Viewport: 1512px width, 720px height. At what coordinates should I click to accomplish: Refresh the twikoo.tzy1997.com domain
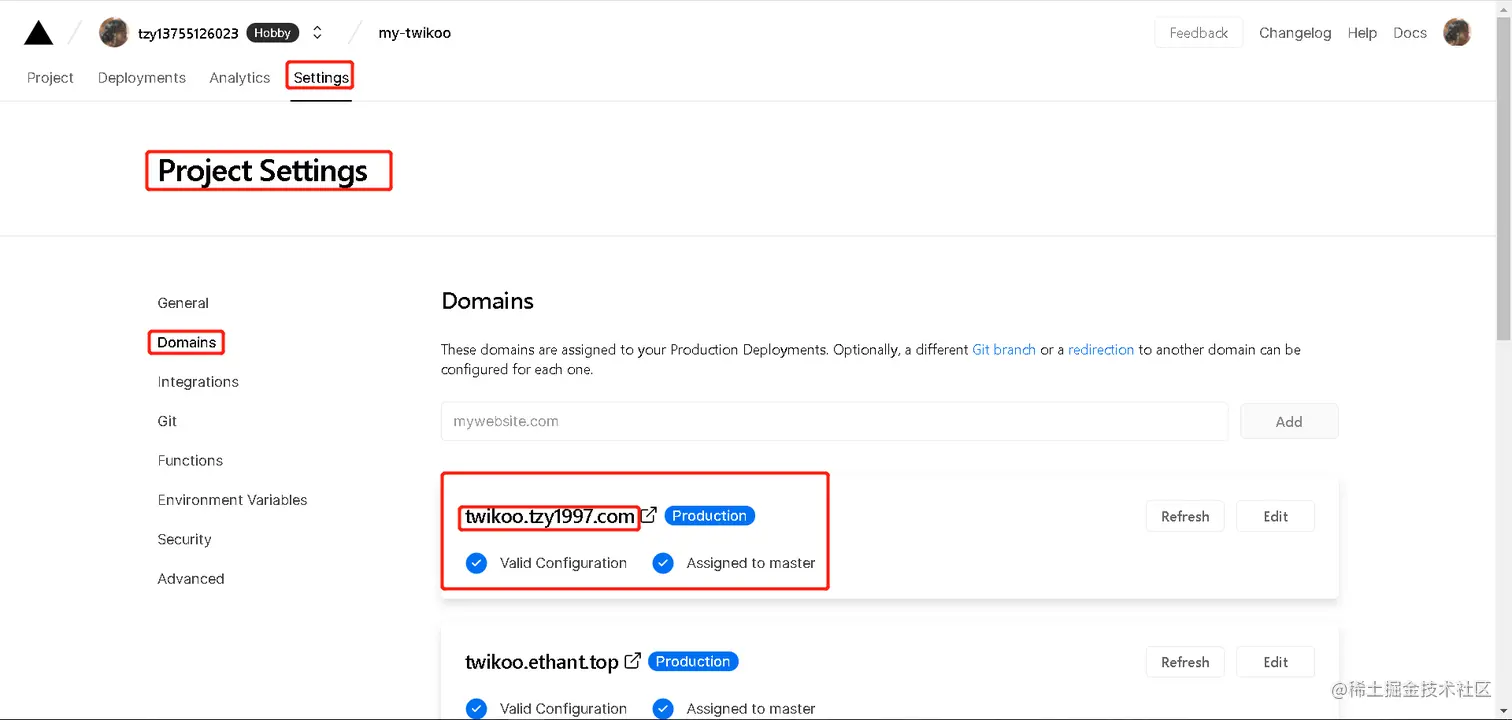pos(1185,516)
